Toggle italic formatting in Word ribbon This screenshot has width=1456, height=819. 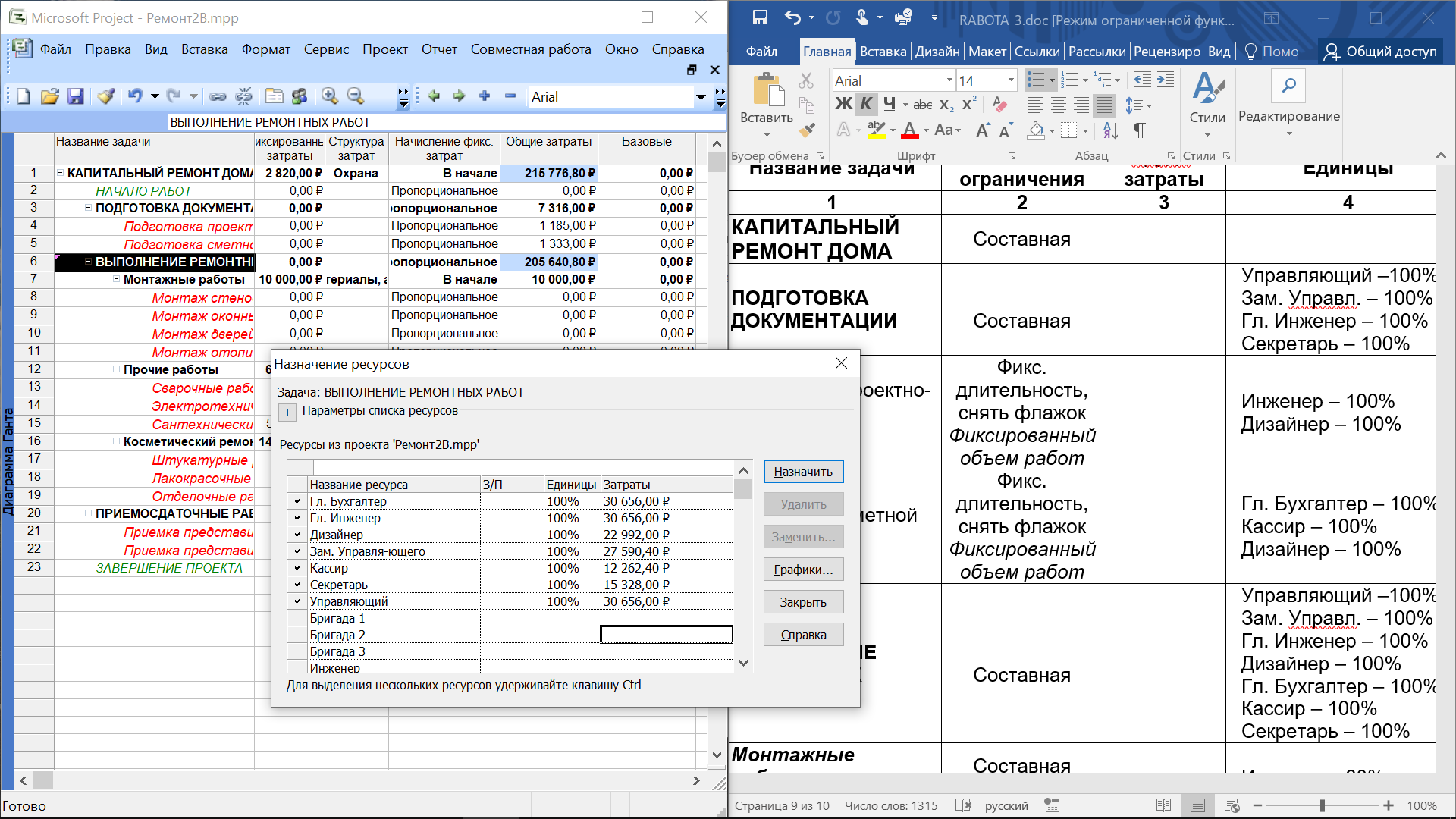(x=866, y=104)
